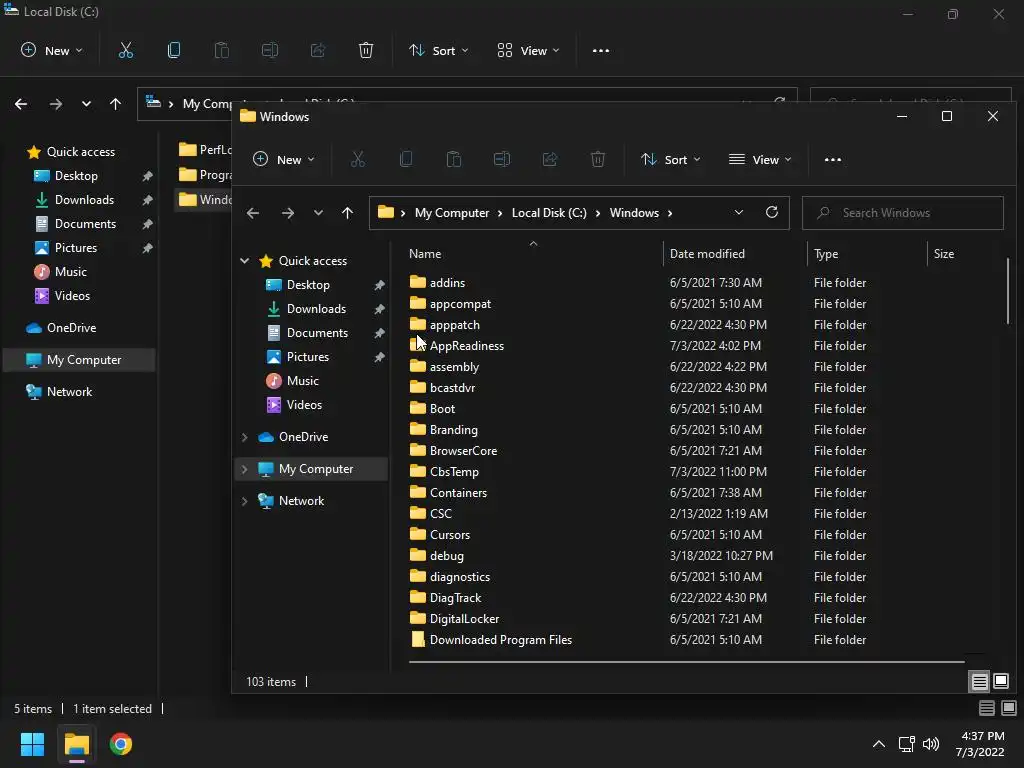Click My Computer breadcrumb in Windows window
The image size is (1024, 768).
452,213
